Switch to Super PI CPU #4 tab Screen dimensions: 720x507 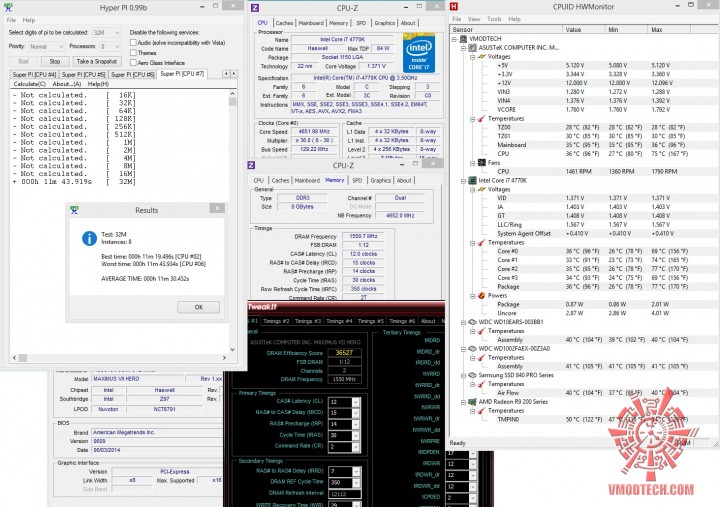coord(34,74)
